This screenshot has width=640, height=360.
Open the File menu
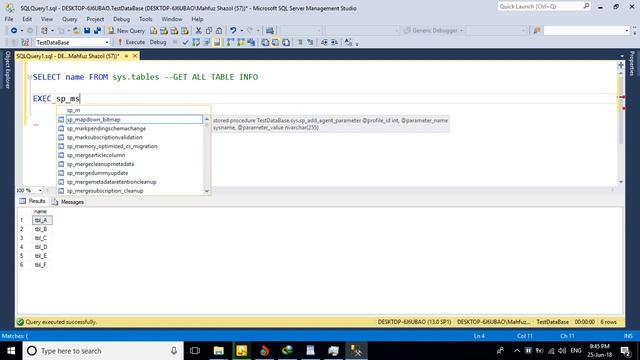[x=9, y=19]
